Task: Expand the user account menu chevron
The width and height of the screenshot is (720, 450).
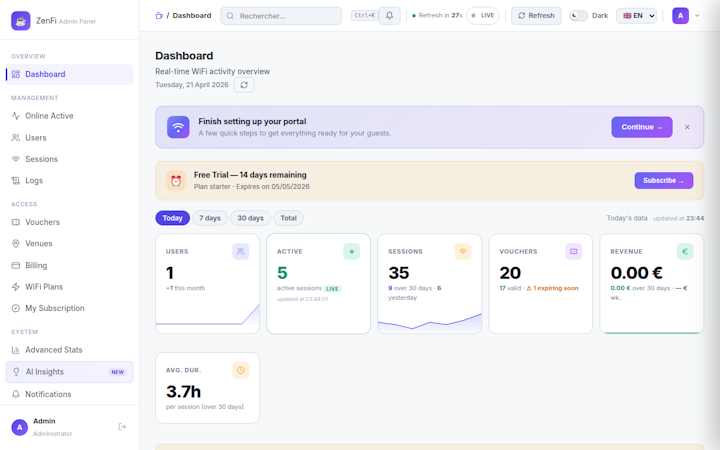Action: click(x=697, y=16)
